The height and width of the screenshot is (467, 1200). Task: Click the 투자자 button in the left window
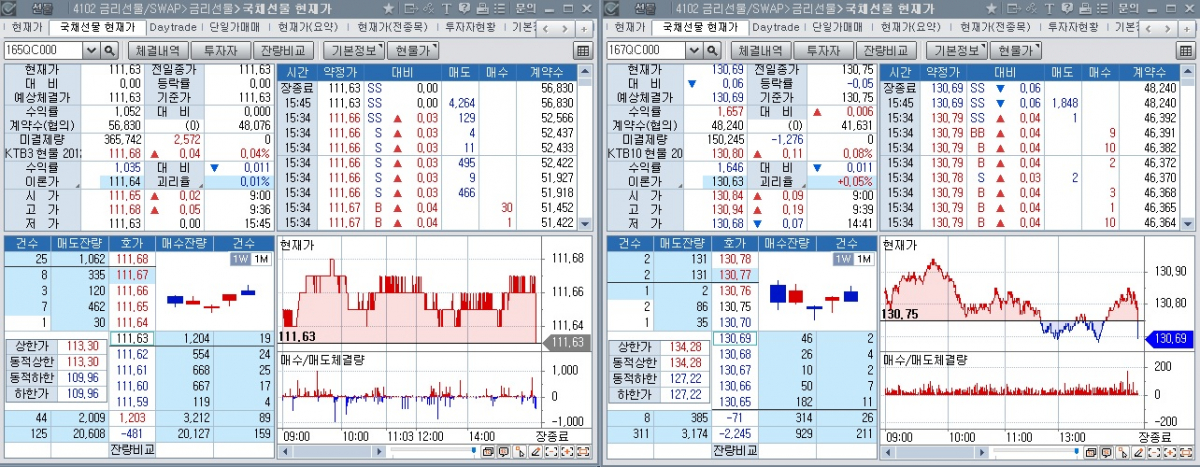[220, 49]
